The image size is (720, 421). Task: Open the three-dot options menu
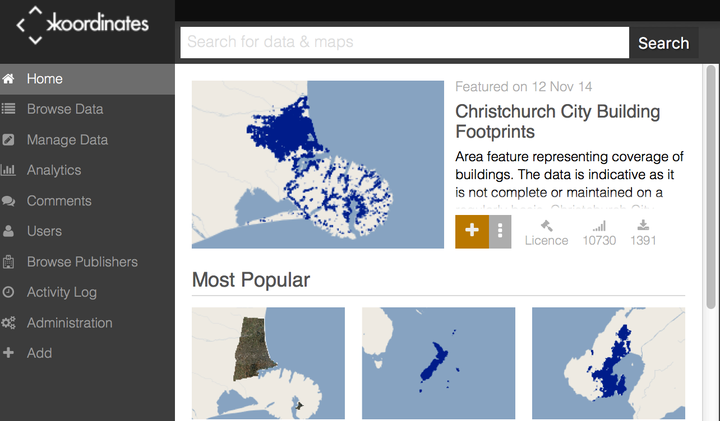click(x=500, y=232)
